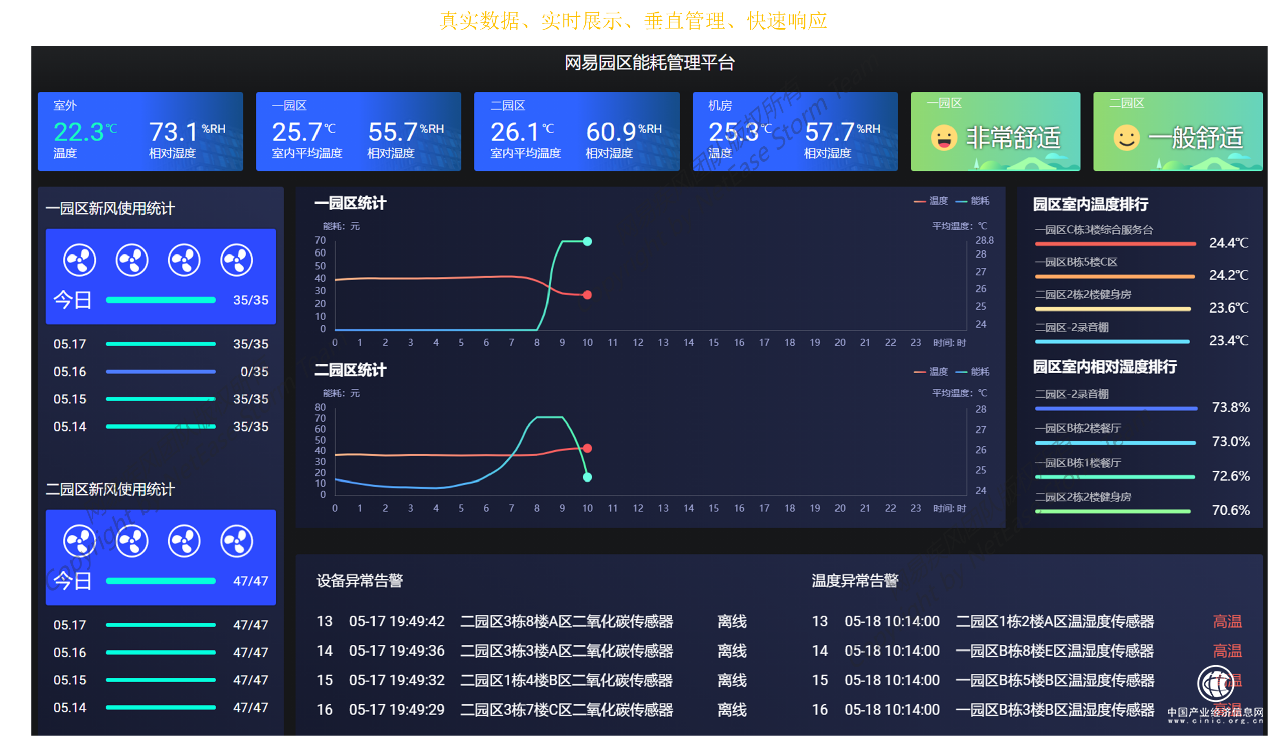Click first fan icon in 一园区新风使用统计

[80, 260]
